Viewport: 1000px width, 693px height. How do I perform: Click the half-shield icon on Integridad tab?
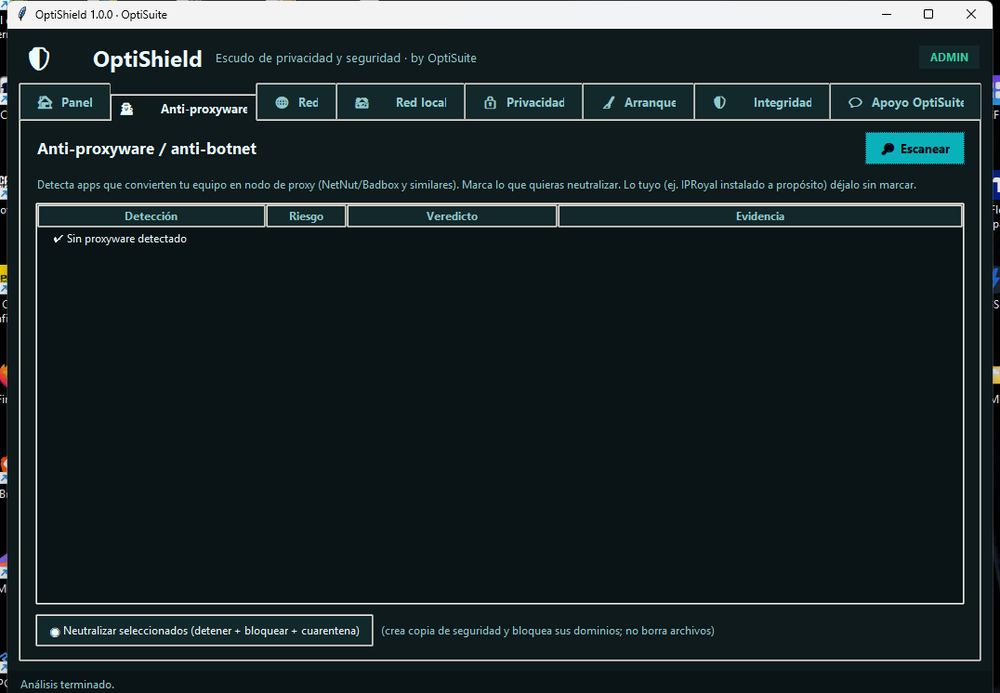[719, 102]
